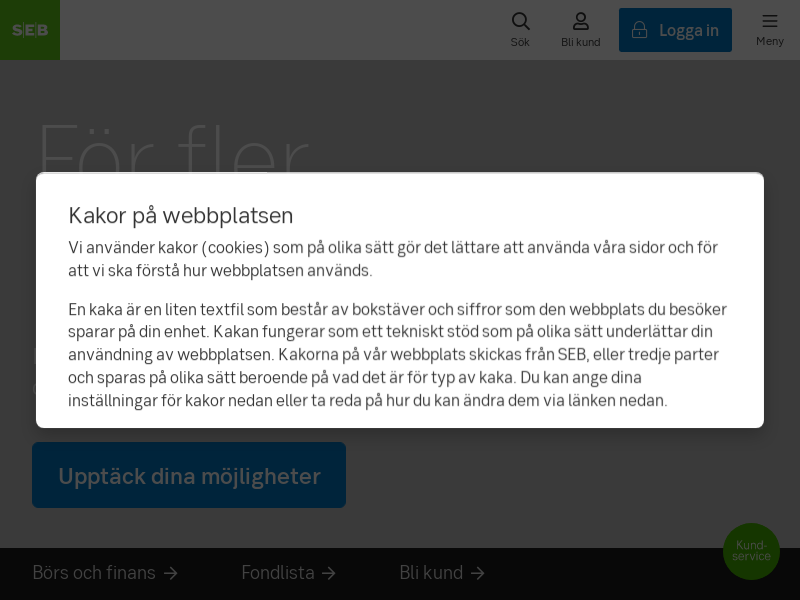This screenshot has width=800, height=600.
Task: Click the Kakor på webbplatsen heading
Action: click(x=181, y=215)
